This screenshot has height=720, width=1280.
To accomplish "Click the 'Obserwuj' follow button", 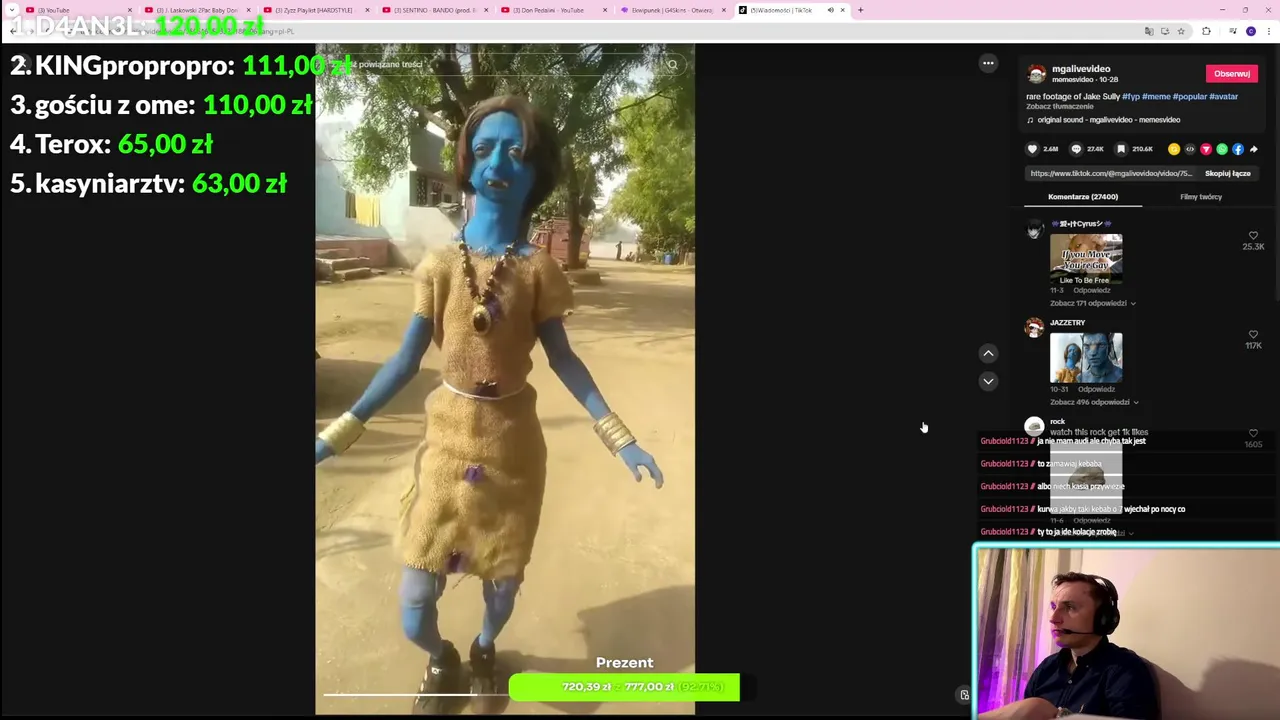I will pyautogui.click(x=1231, y=74).
